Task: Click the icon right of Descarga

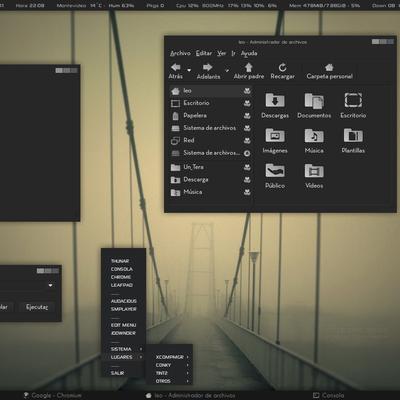Action: point(247,180)
